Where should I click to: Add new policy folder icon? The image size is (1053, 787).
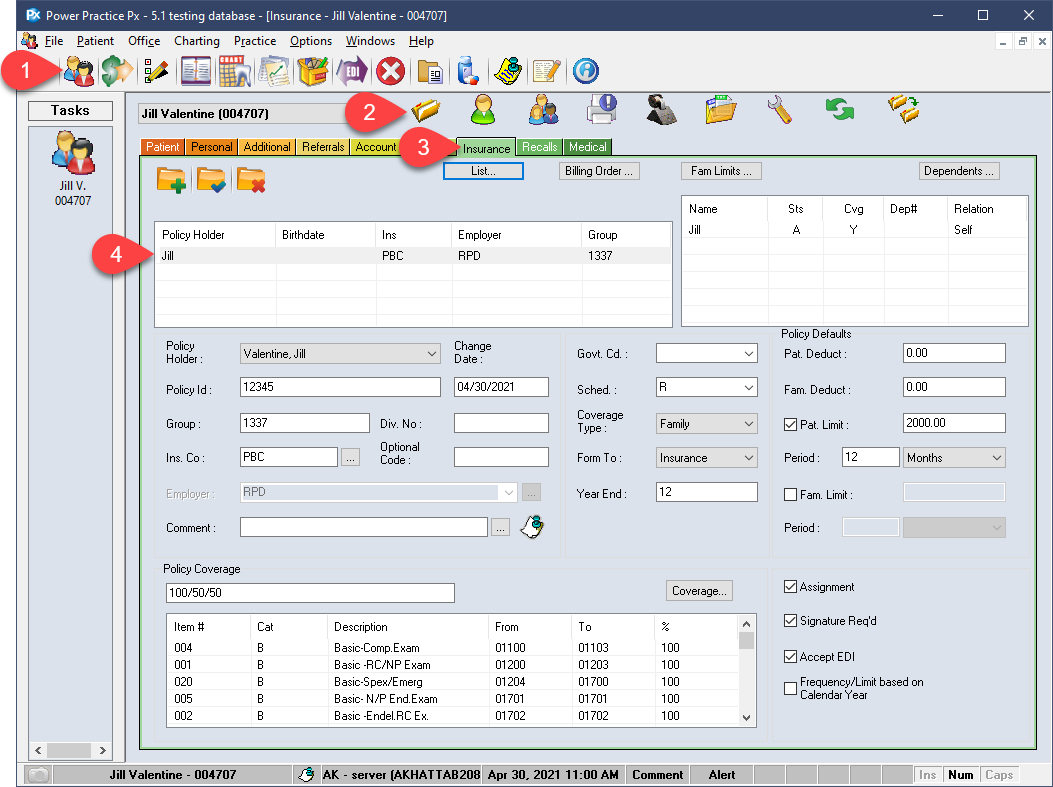[171, 180]
